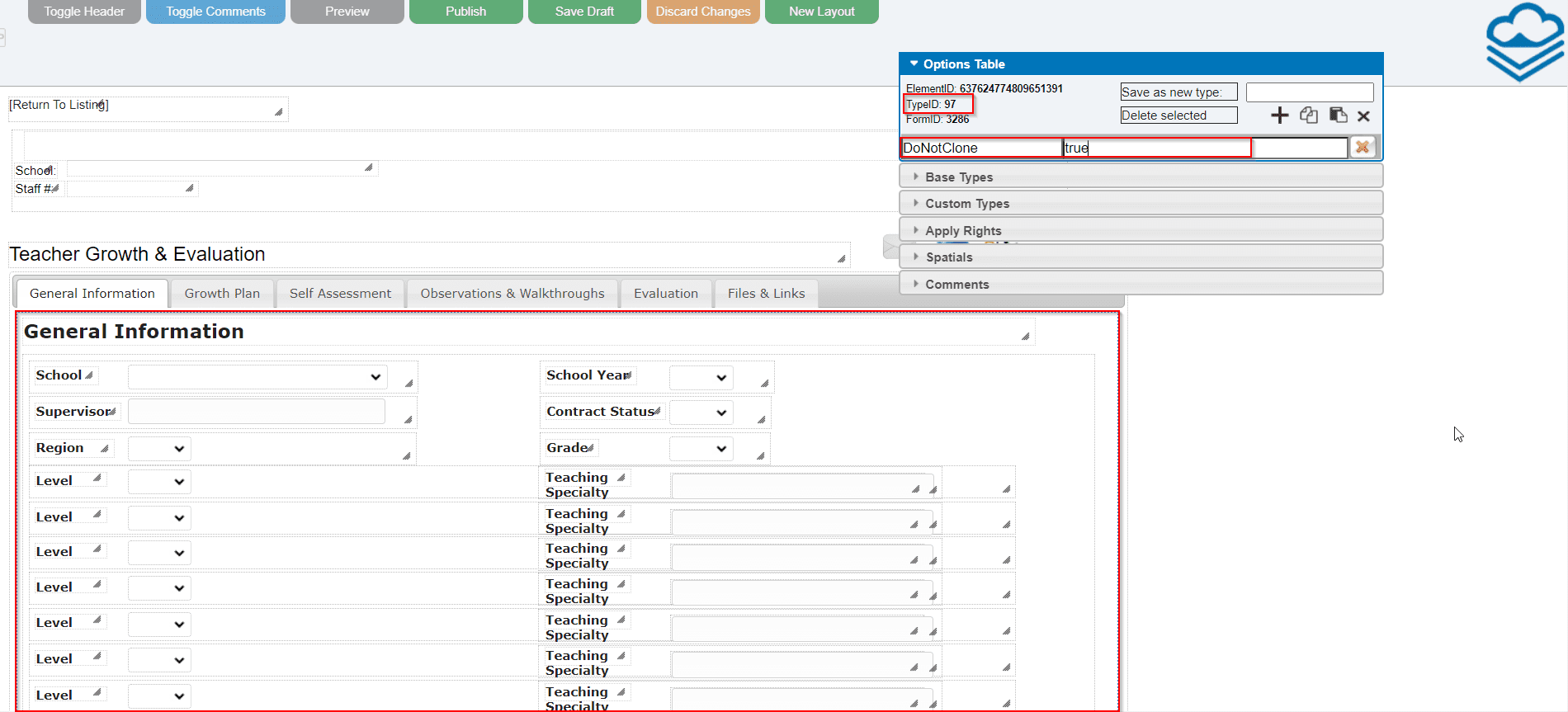Click the Preview button

(347, 12)
